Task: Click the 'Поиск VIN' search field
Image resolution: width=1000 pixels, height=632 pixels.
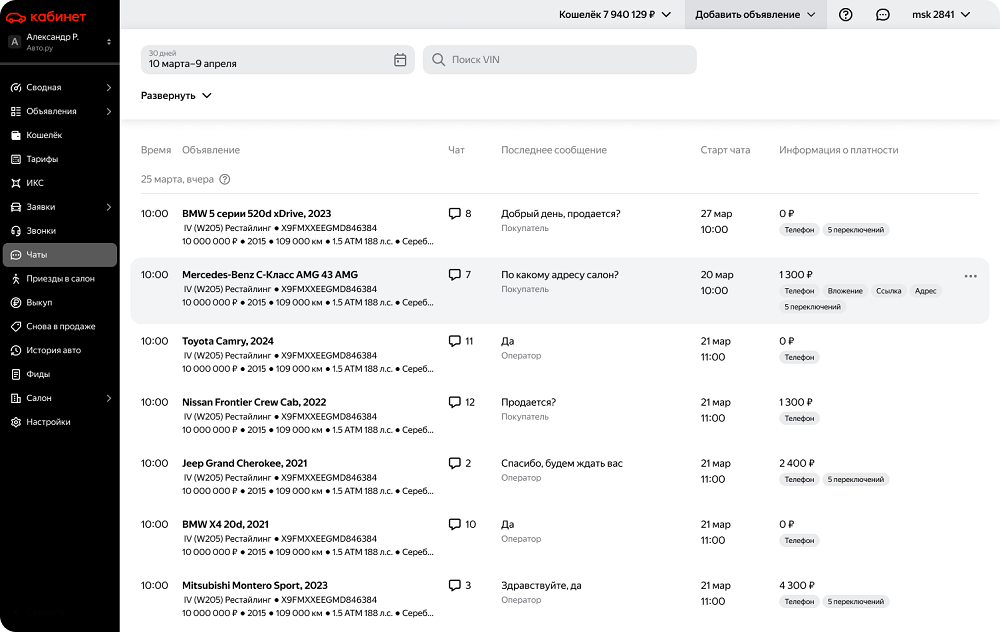Action: click(560, 60)
